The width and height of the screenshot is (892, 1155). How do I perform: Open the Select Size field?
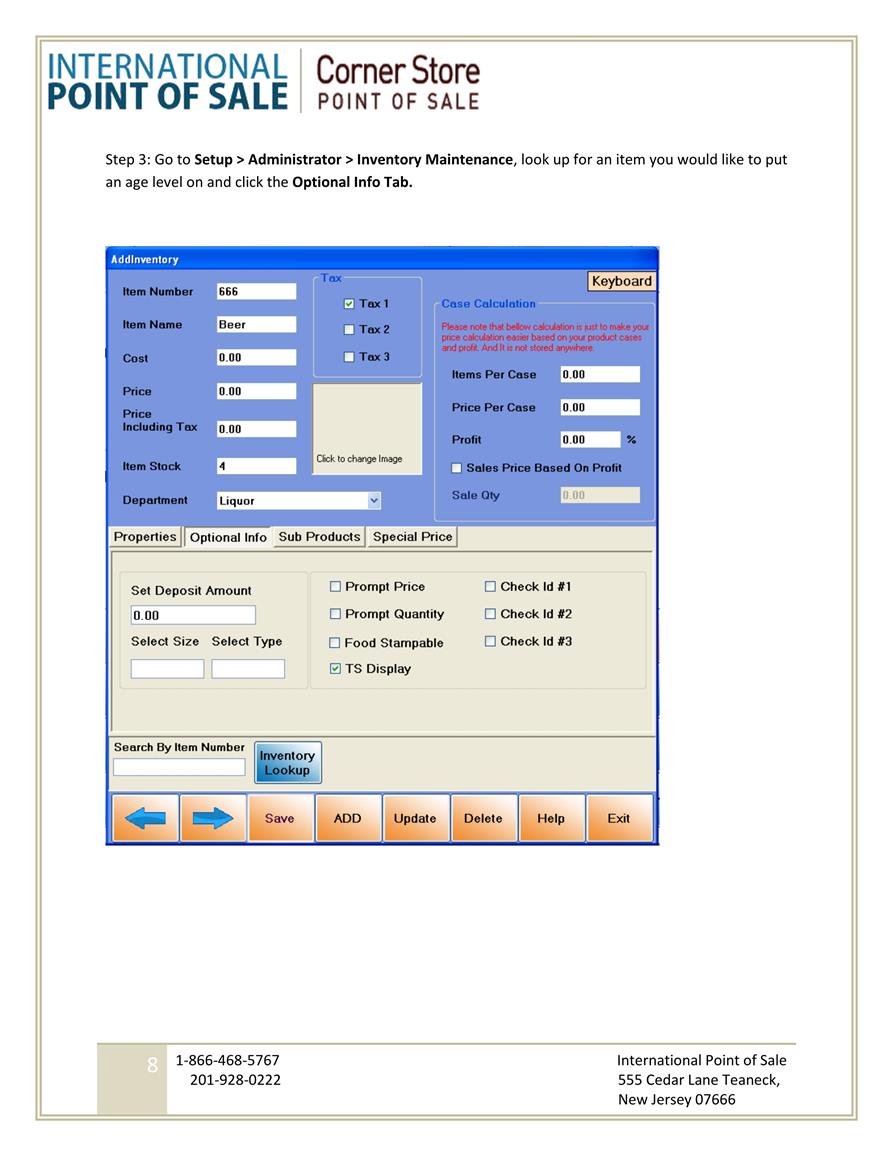(x=167, y=668)
